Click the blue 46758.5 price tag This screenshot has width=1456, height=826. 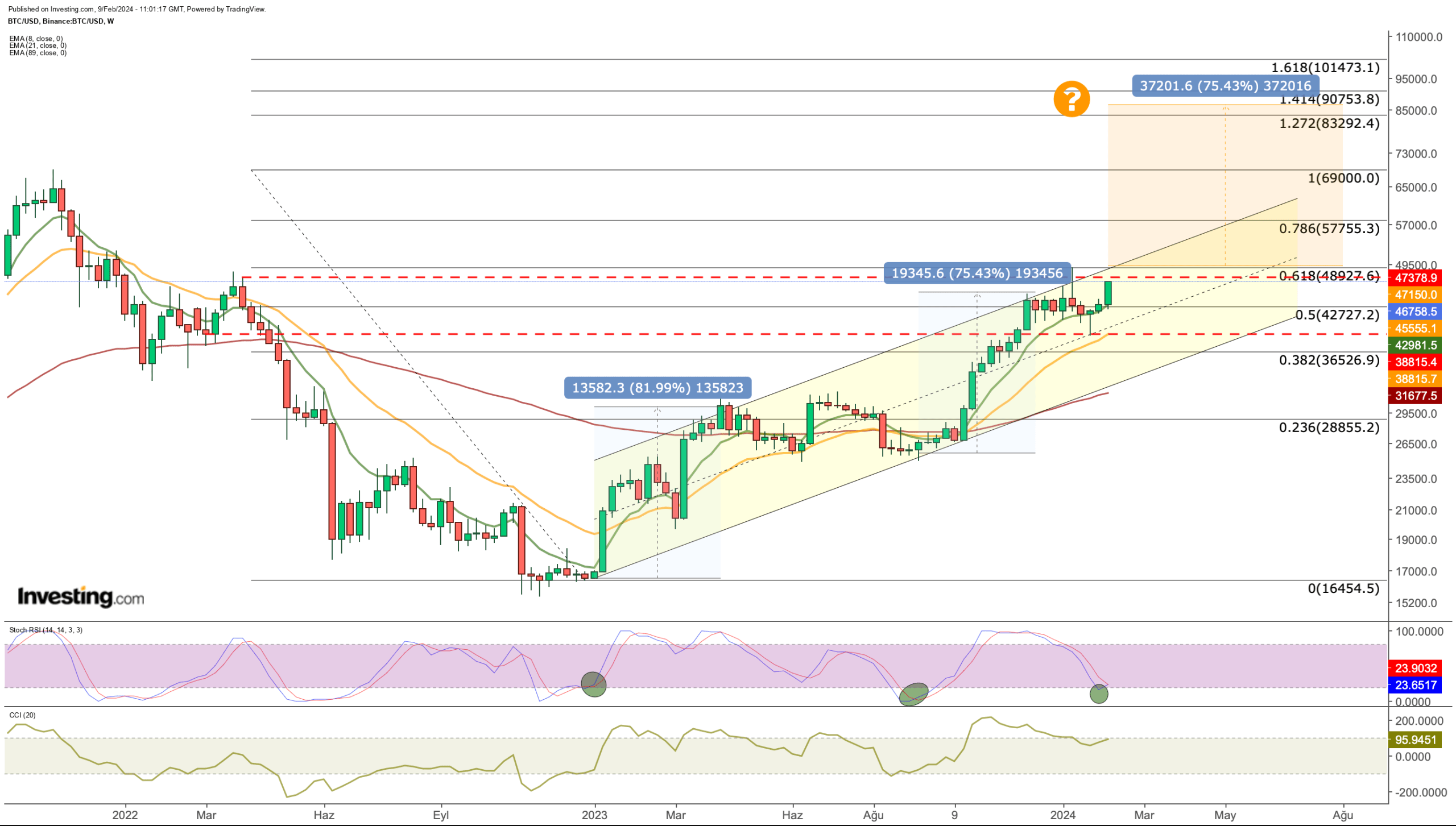(x=1415, y=312)
